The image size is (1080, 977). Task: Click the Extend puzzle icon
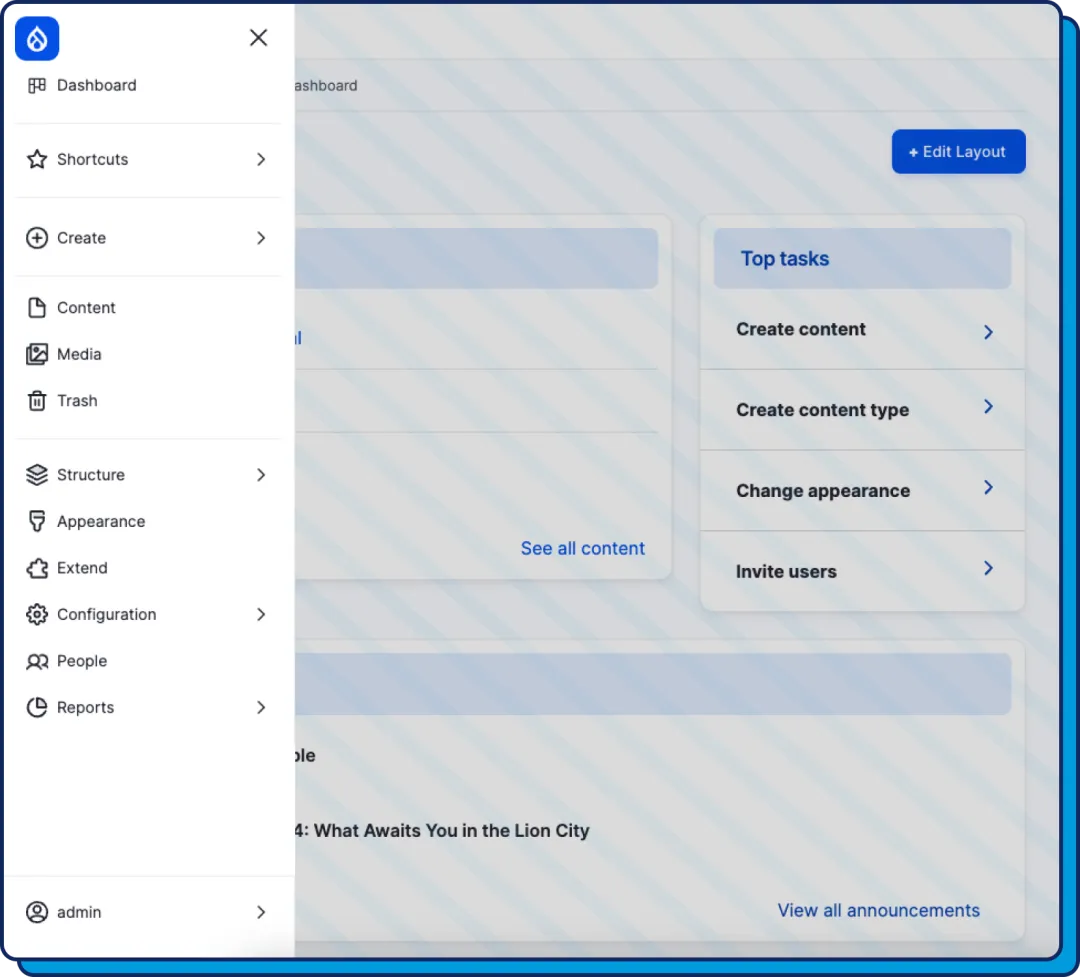coord(37,568)
